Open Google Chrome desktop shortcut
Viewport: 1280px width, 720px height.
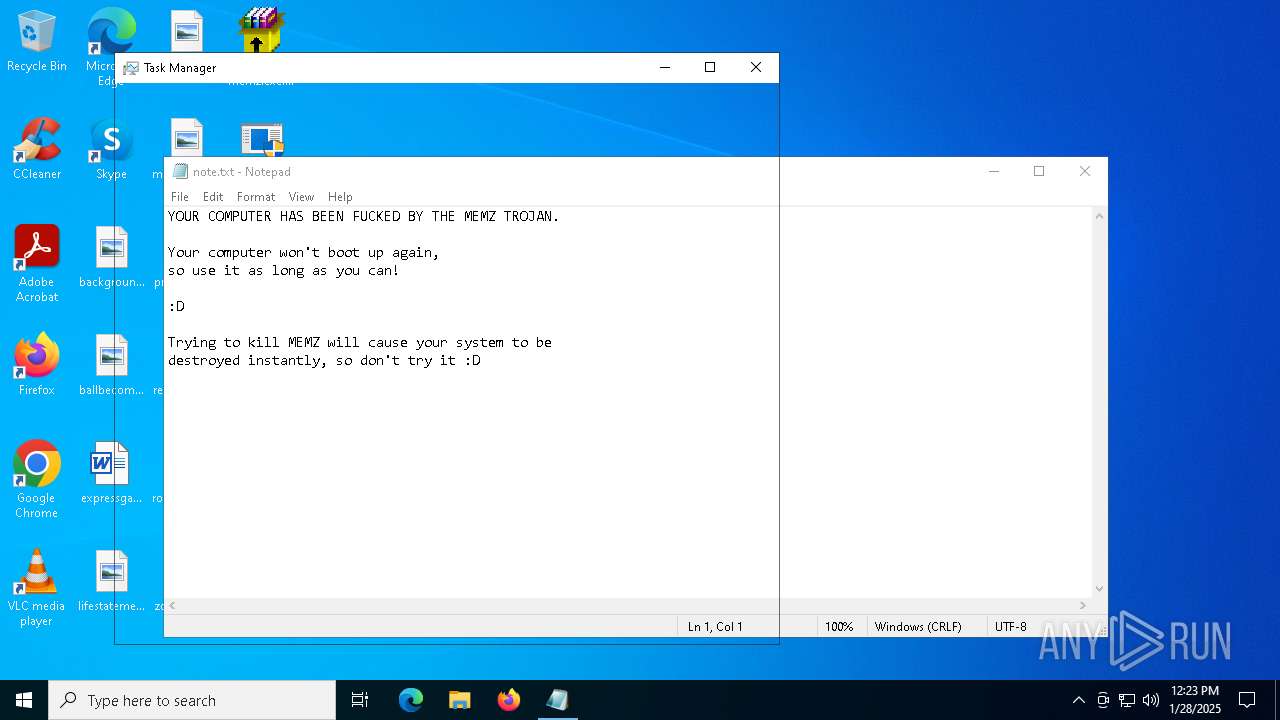coord(37,479)
